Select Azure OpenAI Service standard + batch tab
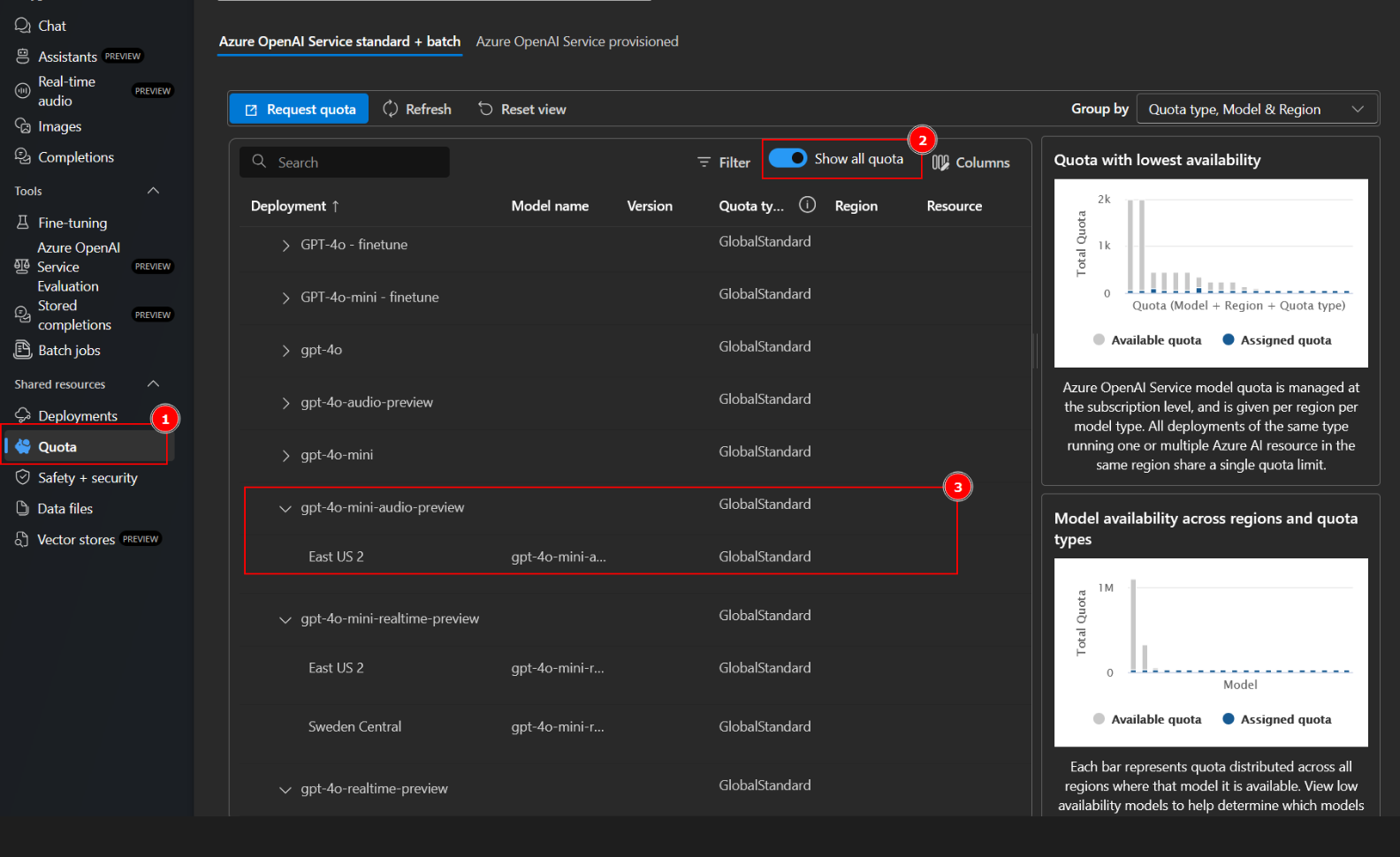This screenshot has height=857, width=1400. click(339, 42)
